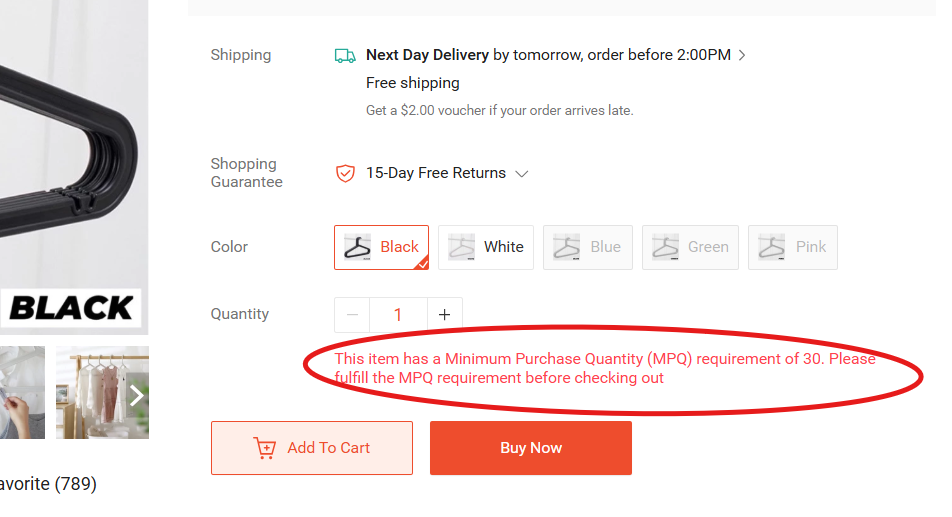Choose the White color option
The height and width of the screenshot is (517, 952).
[x=486, y=247]
